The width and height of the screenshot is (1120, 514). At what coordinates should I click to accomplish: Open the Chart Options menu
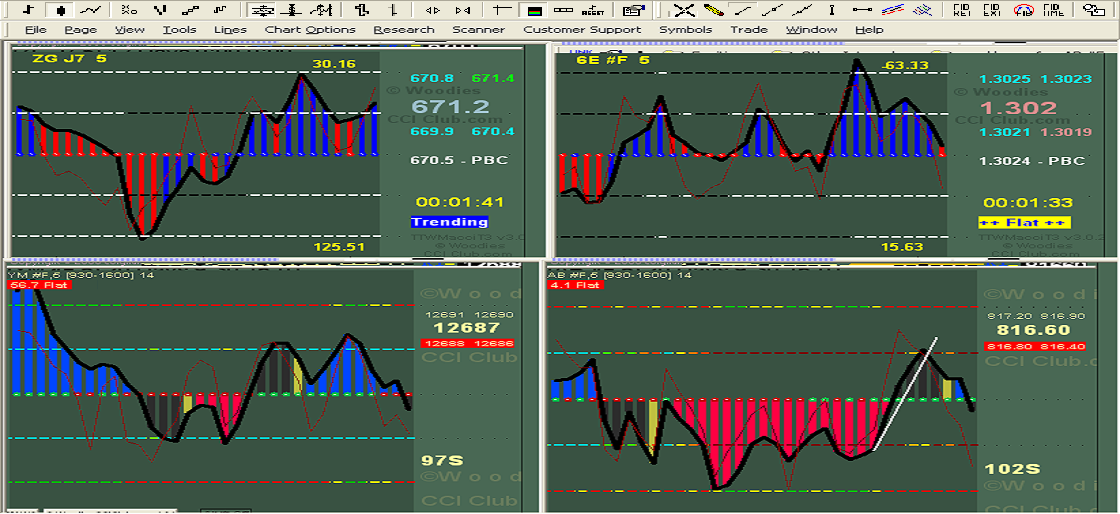click(x=310, y=30)
